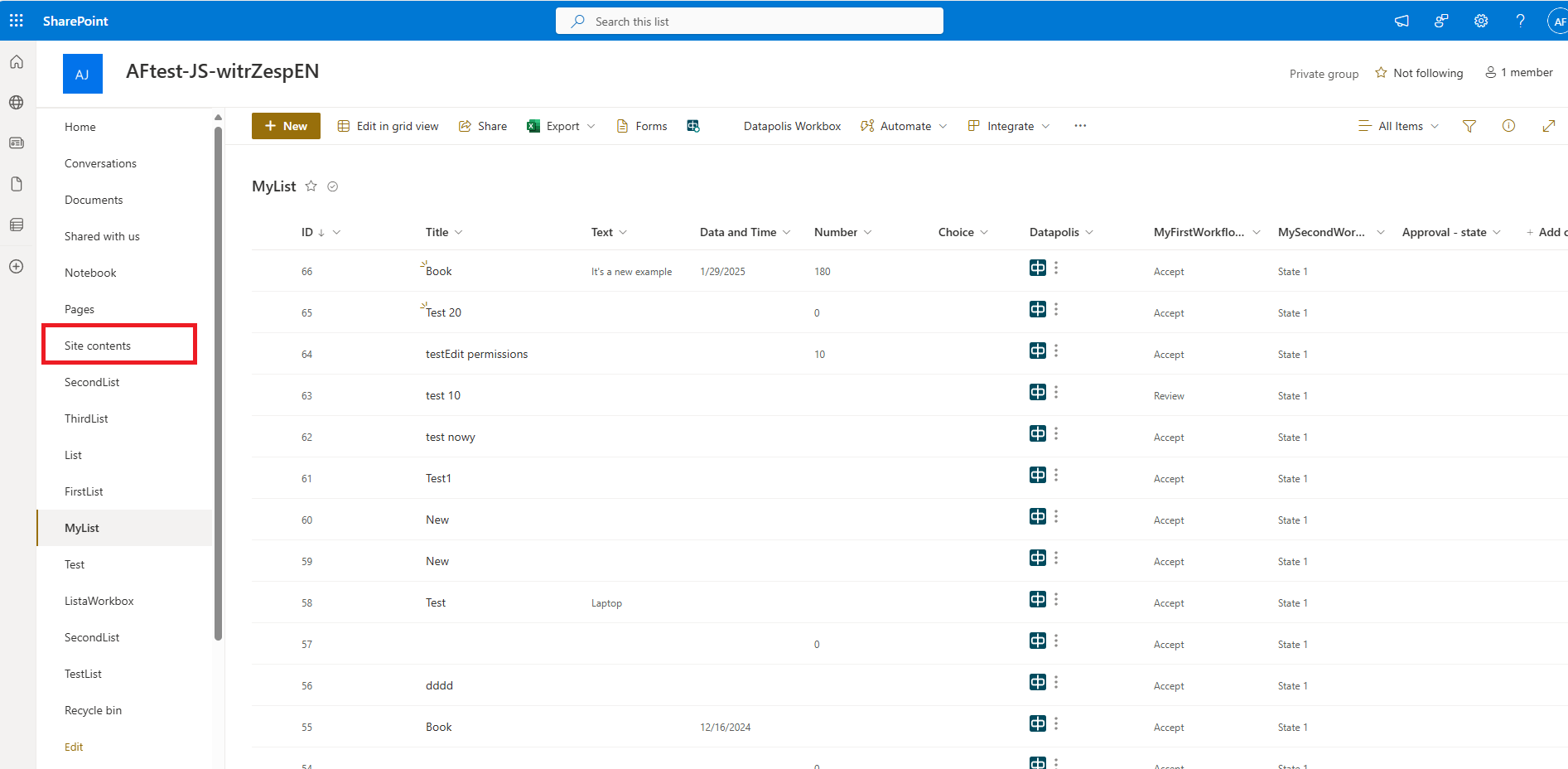Favorite MyList with the star icon
Screen dimensions: 1568x769
[x=311, y=186]
